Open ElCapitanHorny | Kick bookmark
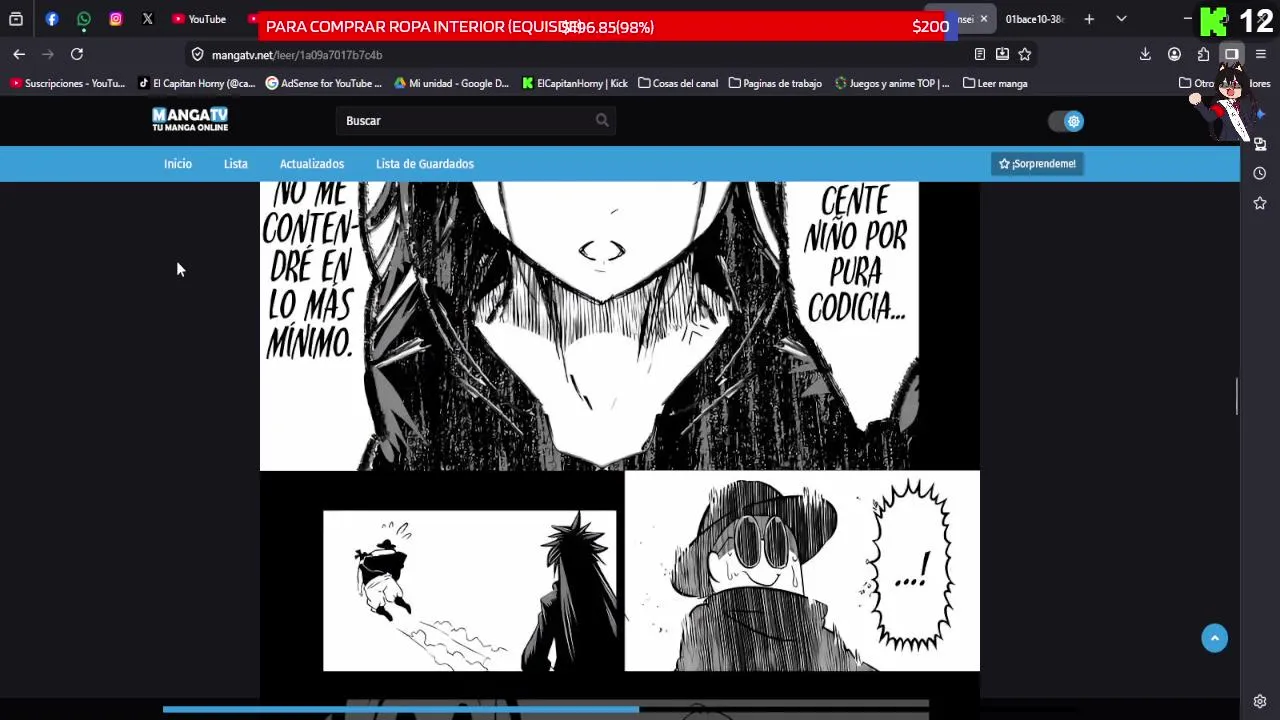The image size is (1280, 720). click(574, 84)
